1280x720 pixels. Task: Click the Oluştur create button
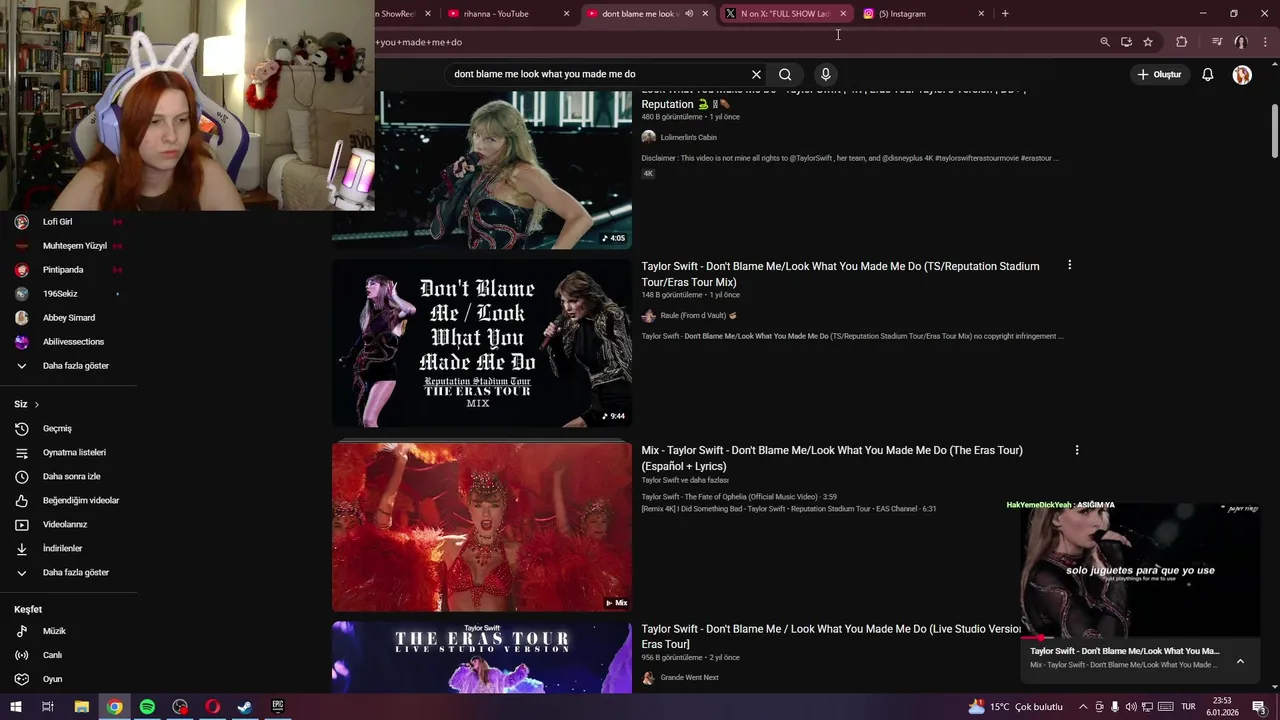click(1160, 74)
